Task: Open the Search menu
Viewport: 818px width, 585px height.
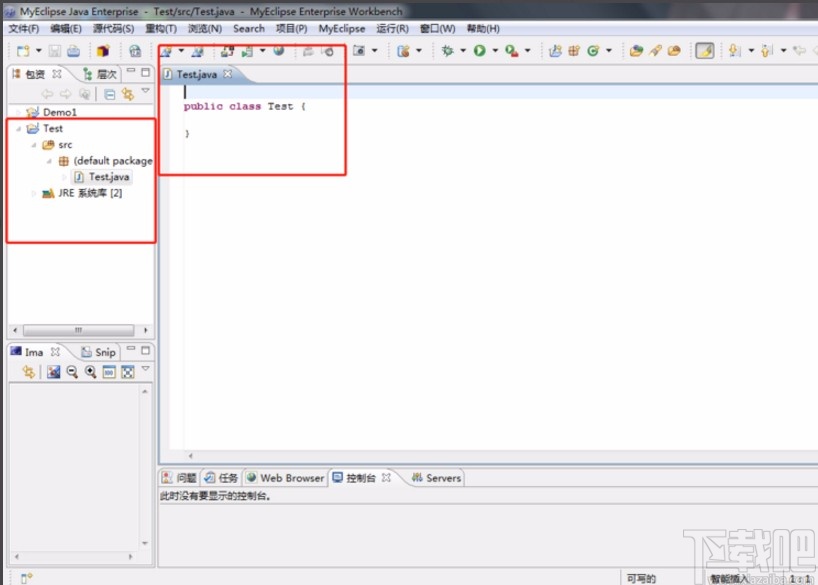Action: 249,29
